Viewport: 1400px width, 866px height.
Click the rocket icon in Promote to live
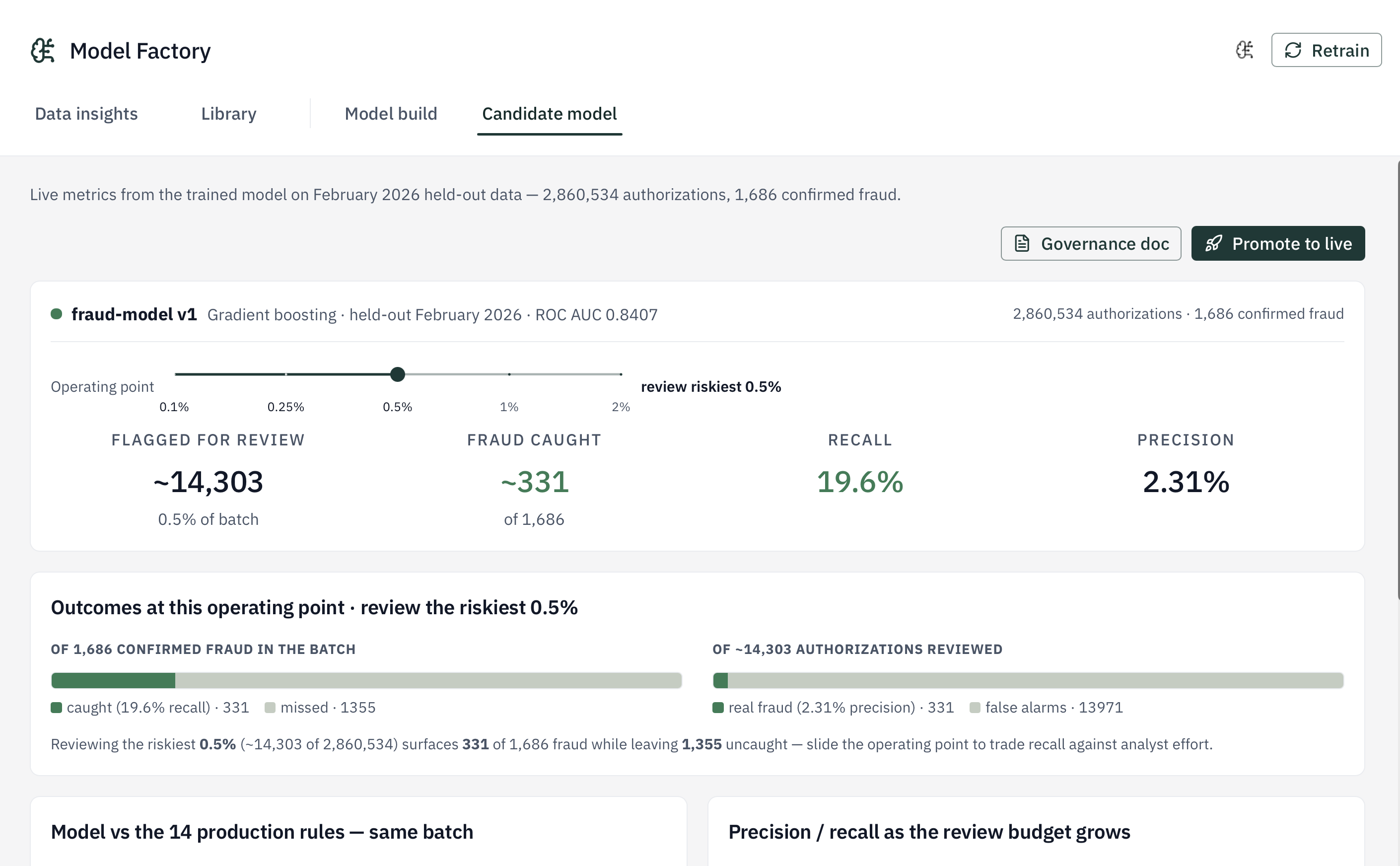[1213, 243]
